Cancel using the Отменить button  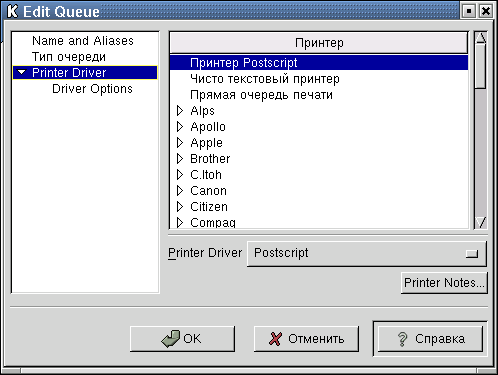point(306,339)
